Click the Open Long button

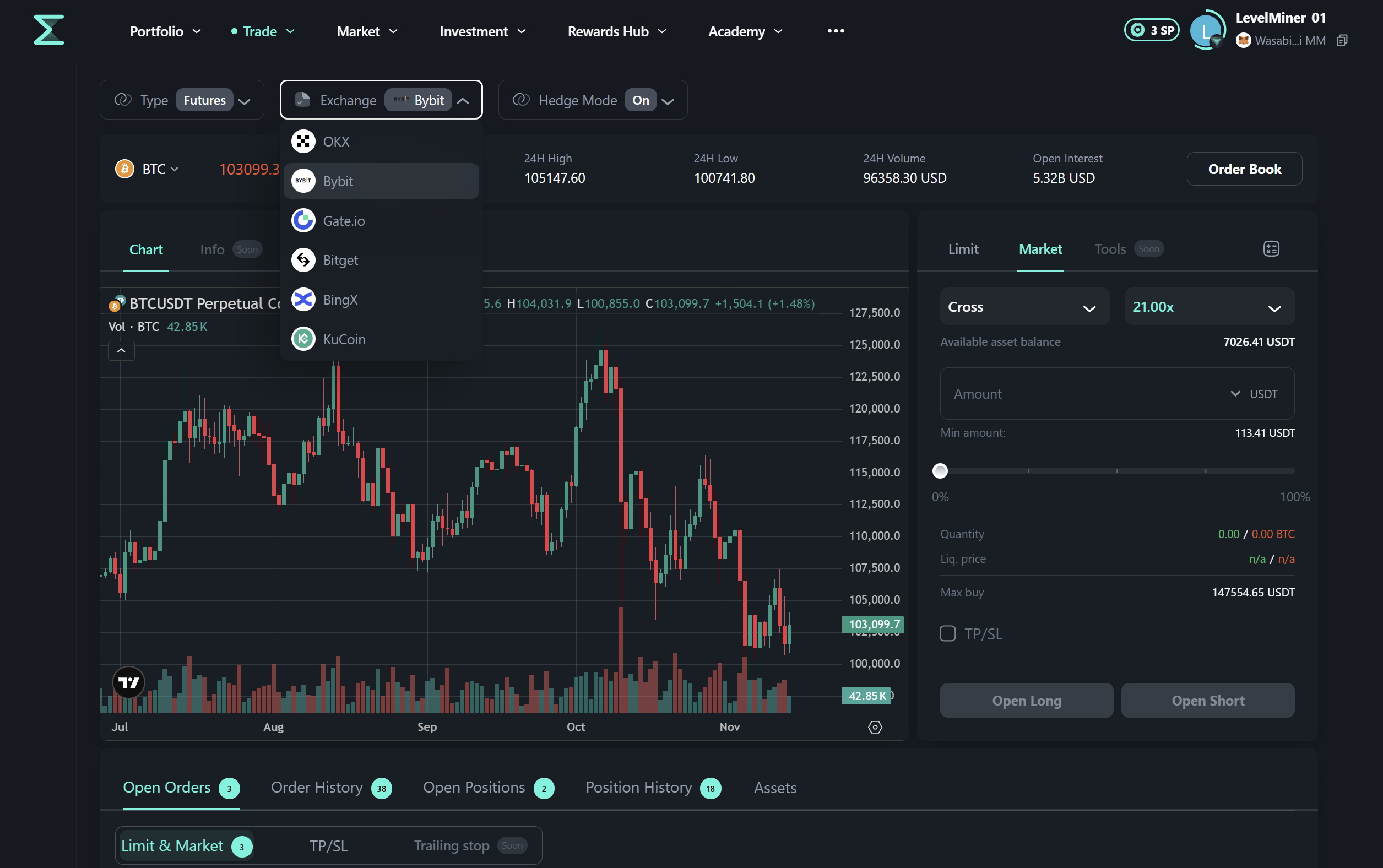coord(1027,701)
